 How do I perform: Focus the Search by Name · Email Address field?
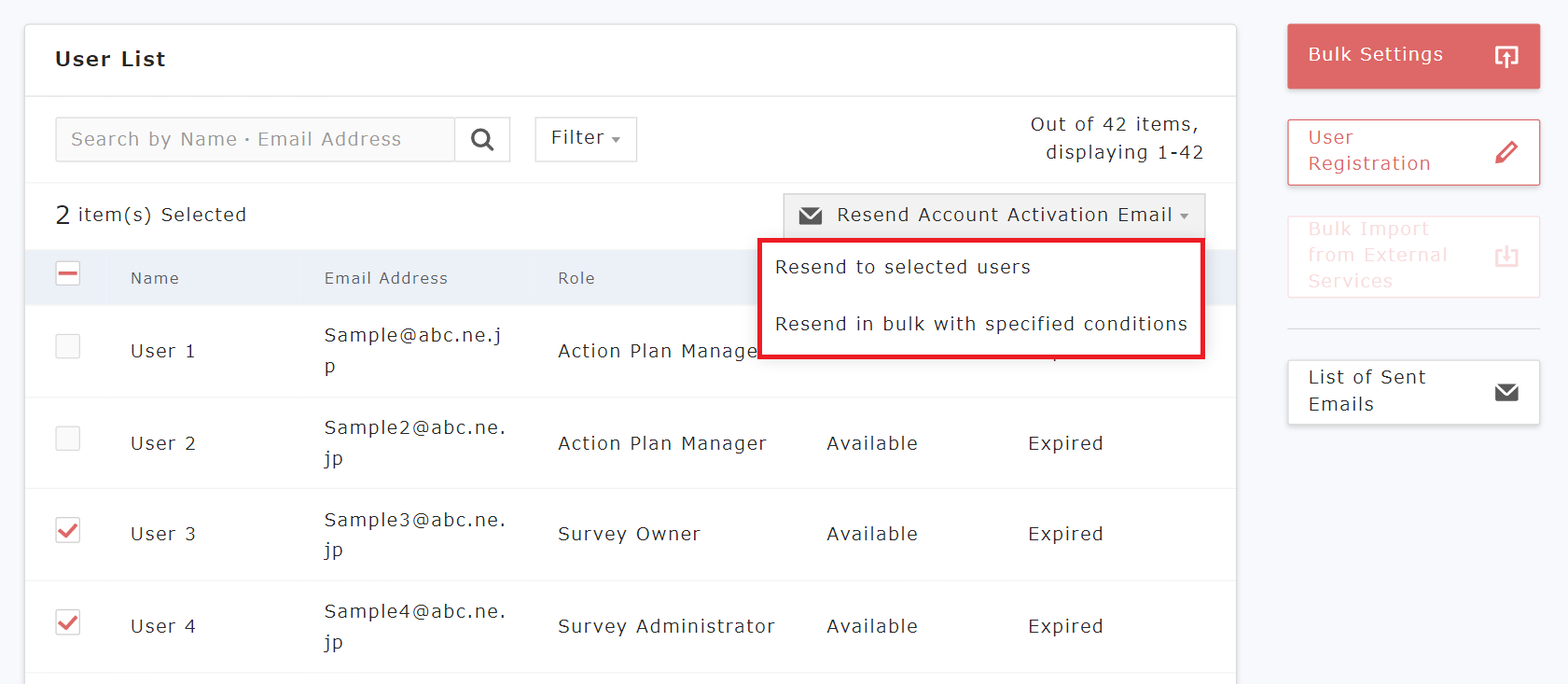[255, 140]
